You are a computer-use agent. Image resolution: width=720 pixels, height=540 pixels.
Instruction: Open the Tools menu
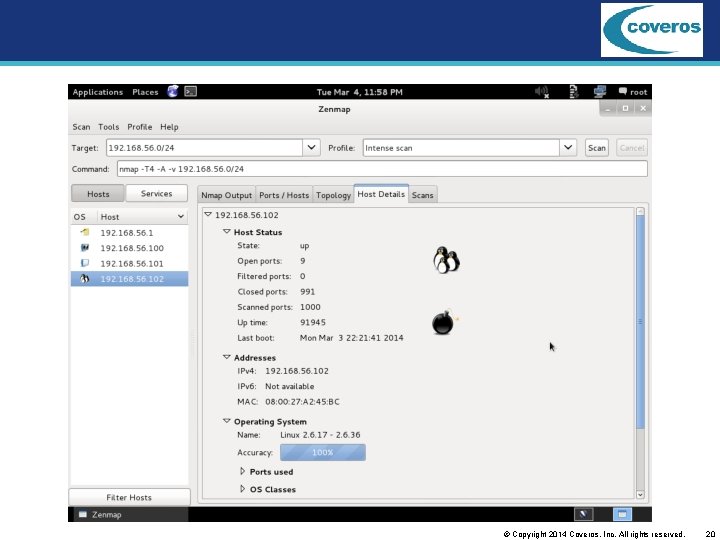tap(108, 127)
